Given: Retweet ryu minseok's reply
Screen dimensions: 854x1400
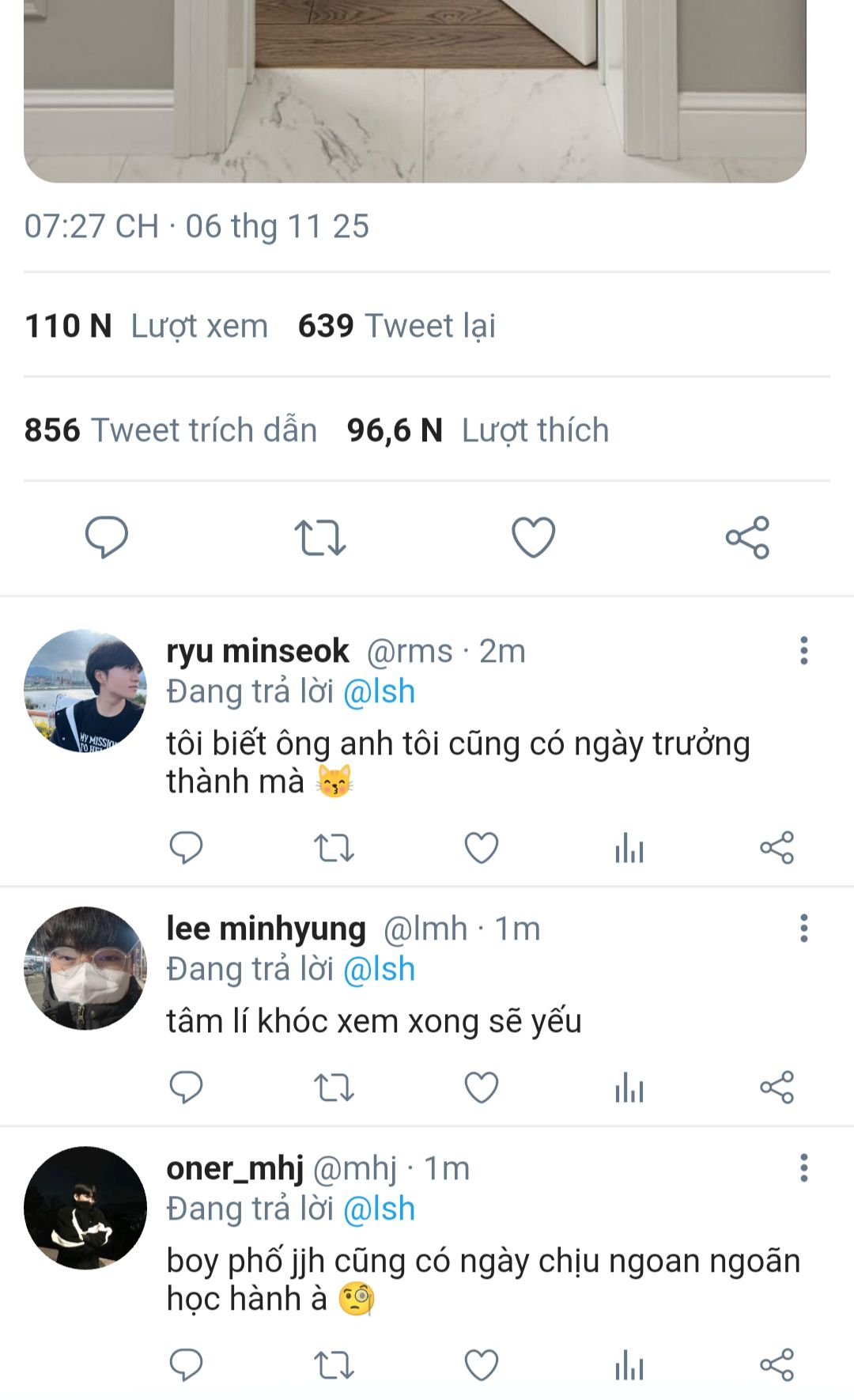Looking at the screenshot, I should pyautogui.click(x=334, y=849).
